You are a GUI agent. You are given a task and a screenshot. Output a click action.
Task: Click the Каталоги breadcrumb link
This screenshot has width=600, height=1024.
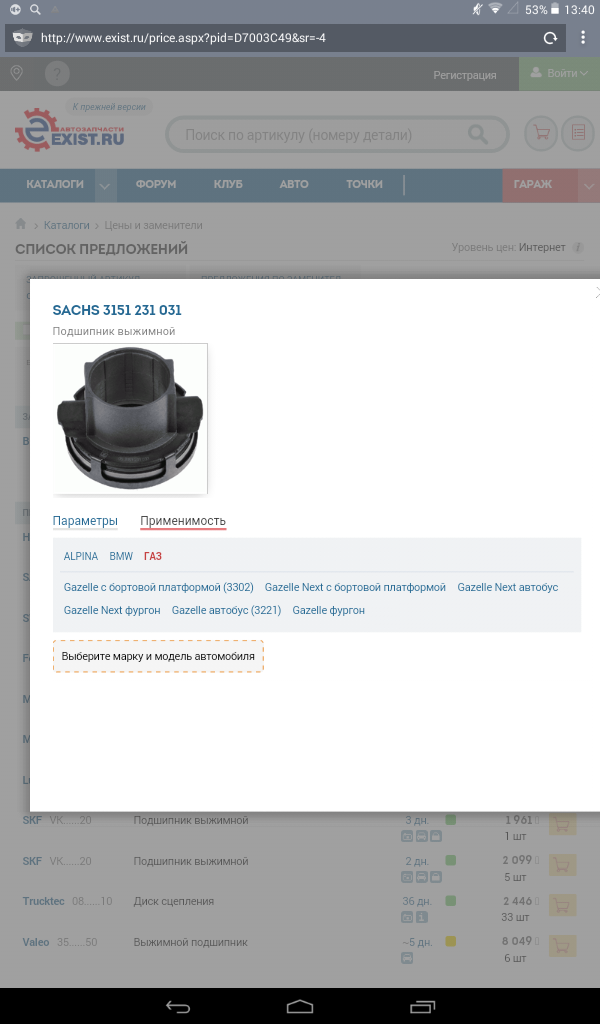pos(67,225)
